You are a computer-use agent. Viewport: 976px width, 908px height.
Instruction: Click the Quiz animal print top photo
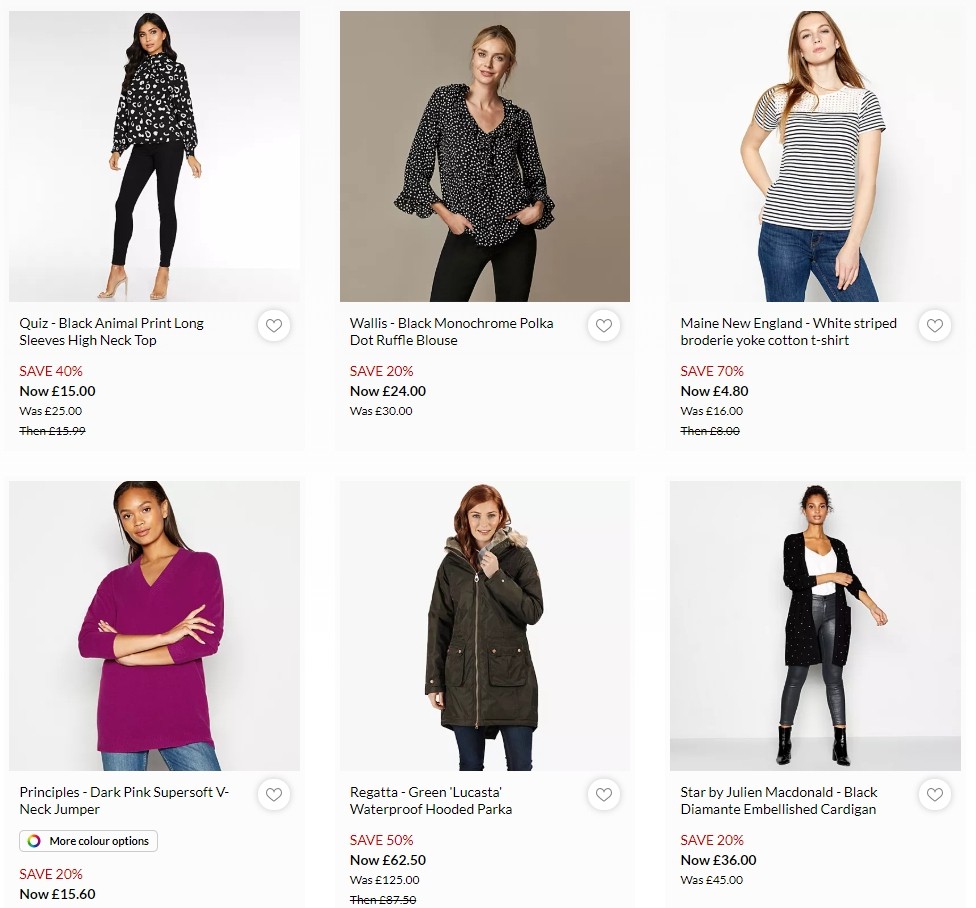[x=154, y=156]
